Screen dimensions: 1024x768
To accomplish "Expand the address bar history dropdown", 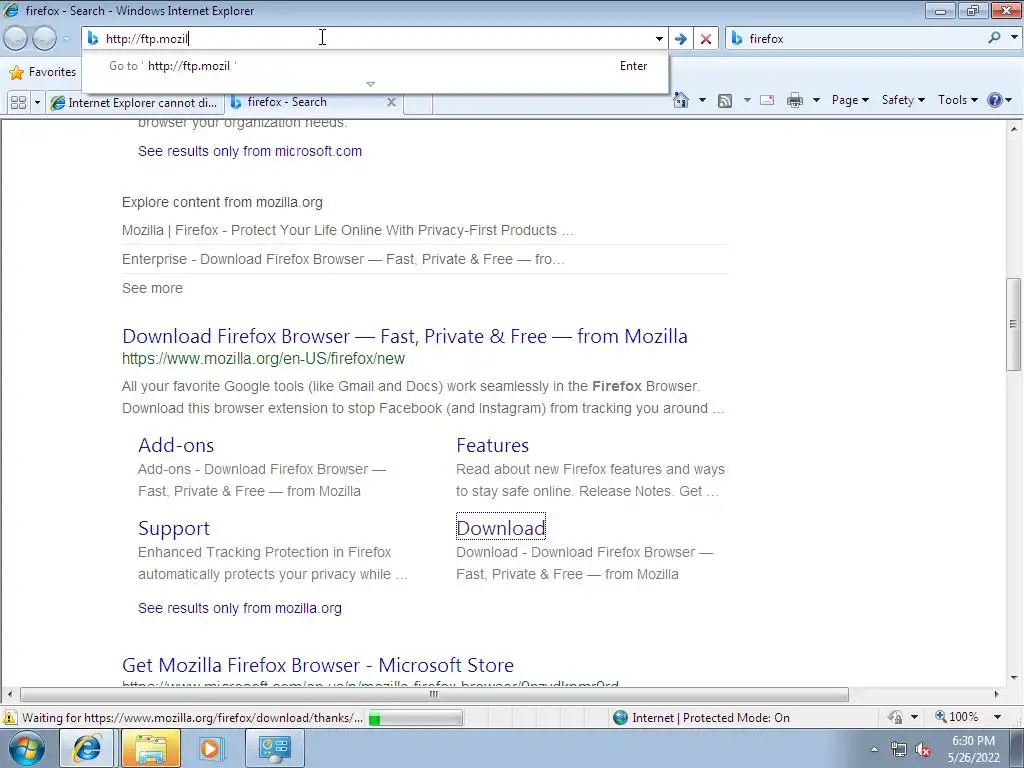I will point(659,39).
